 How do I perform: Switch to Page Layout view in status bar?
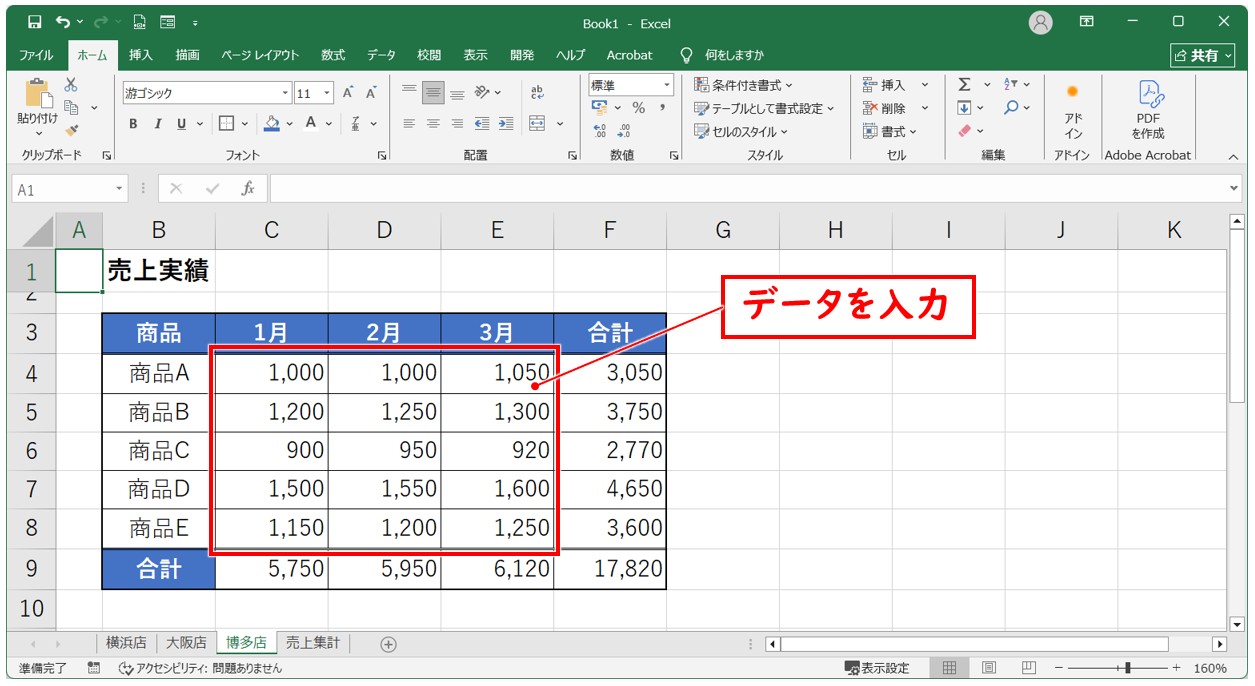click(988, 668)
